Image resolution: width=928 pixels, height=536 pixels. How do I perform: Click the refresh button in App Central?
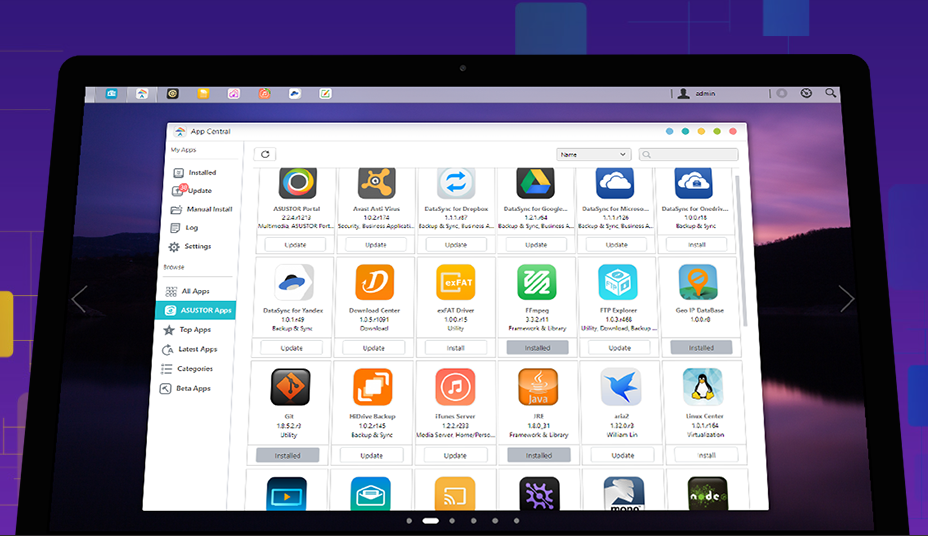click(x=265, y=154)
